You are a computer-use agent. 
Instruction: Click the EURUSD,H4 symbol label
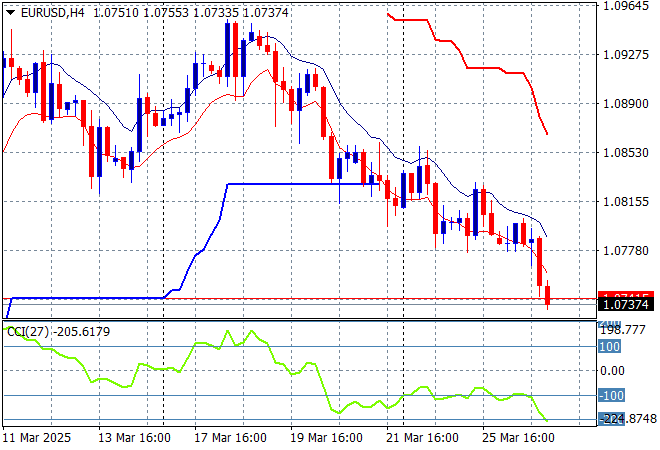click(x=53, y=13)
